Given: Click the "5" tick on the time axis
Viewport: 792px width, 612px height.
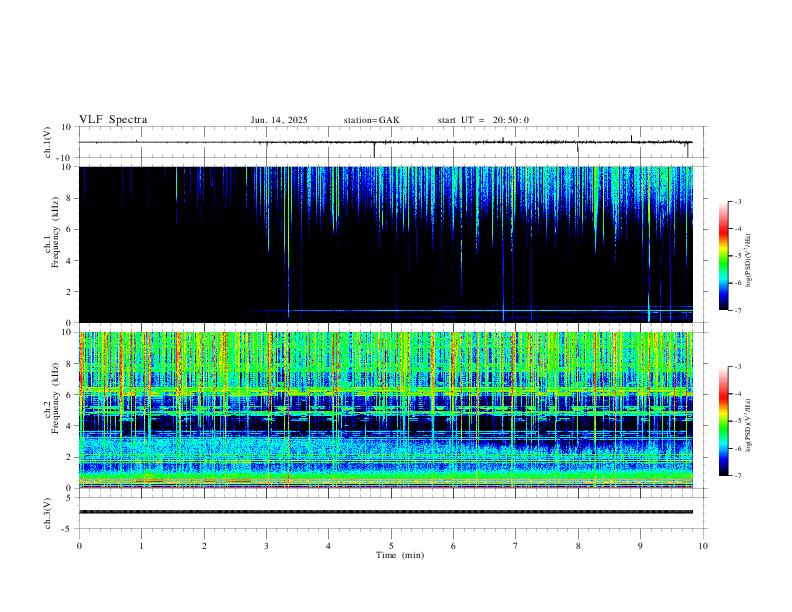Looking at the screenshot, I should (391, 546).
